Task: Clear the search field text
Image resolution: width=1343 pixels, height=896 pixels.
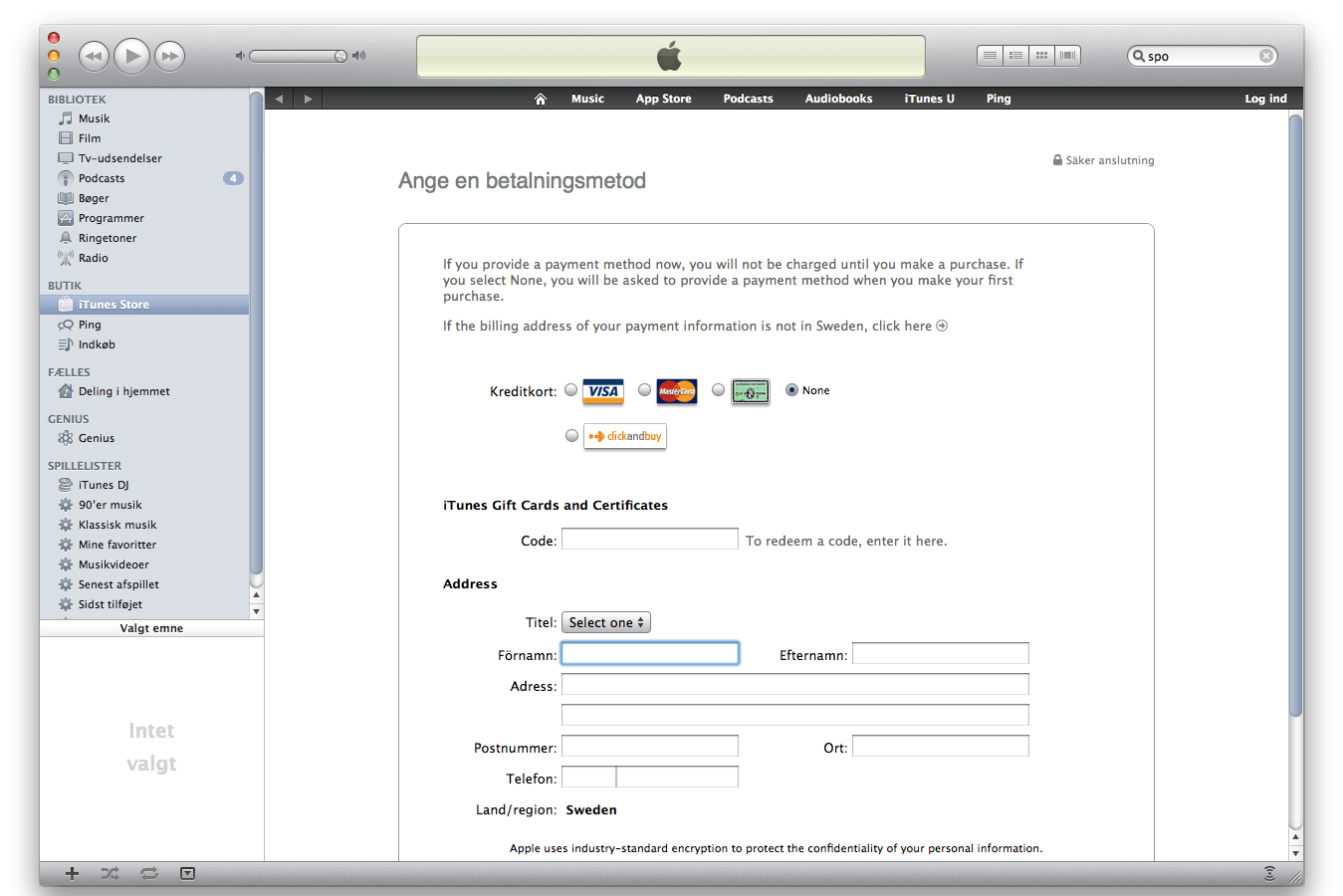Action: [1266, 56]
